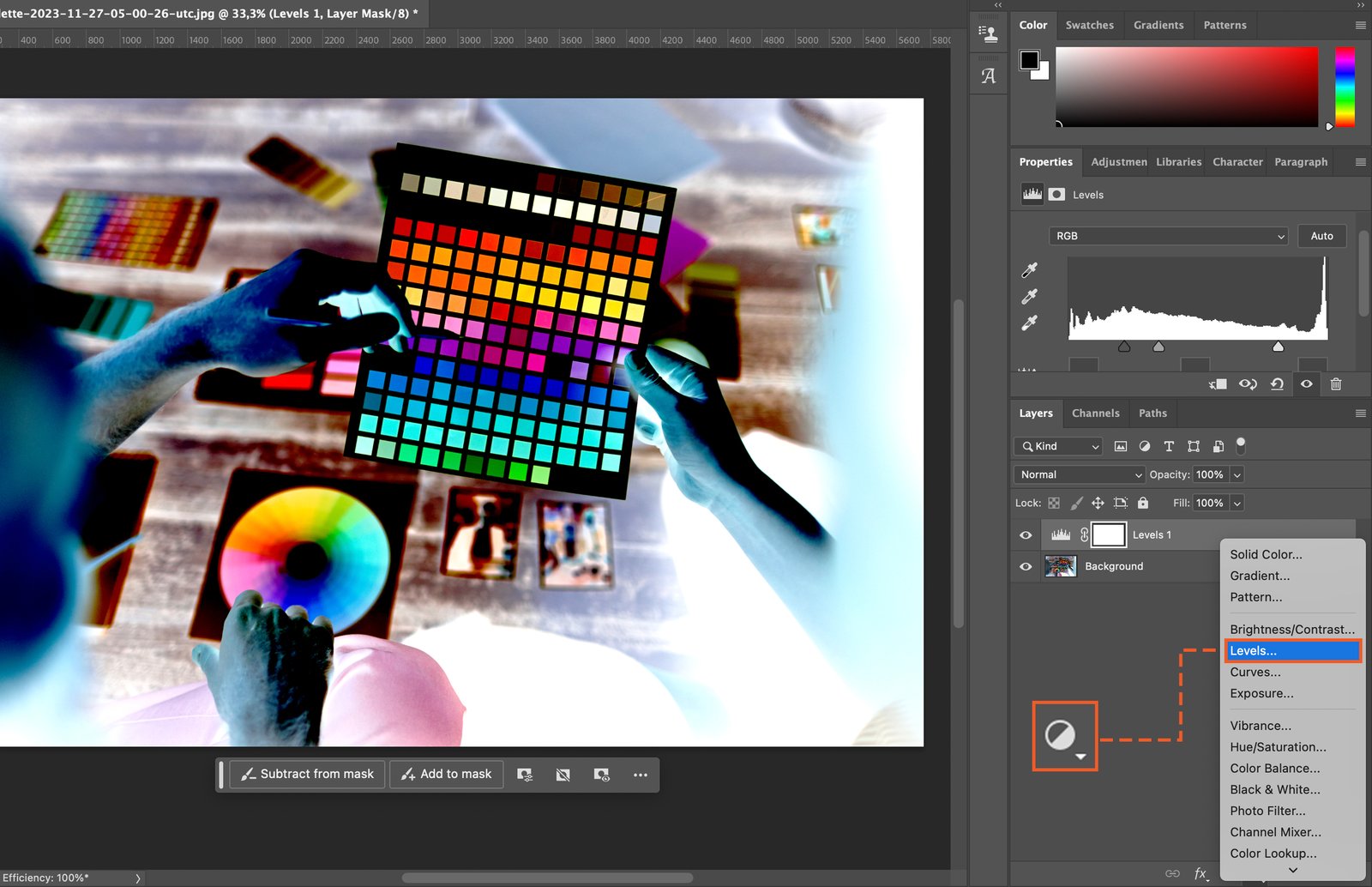Choose Curves... from the adjustment menu
This screenshot has width=1372, height=887.
click(1255, 672)
